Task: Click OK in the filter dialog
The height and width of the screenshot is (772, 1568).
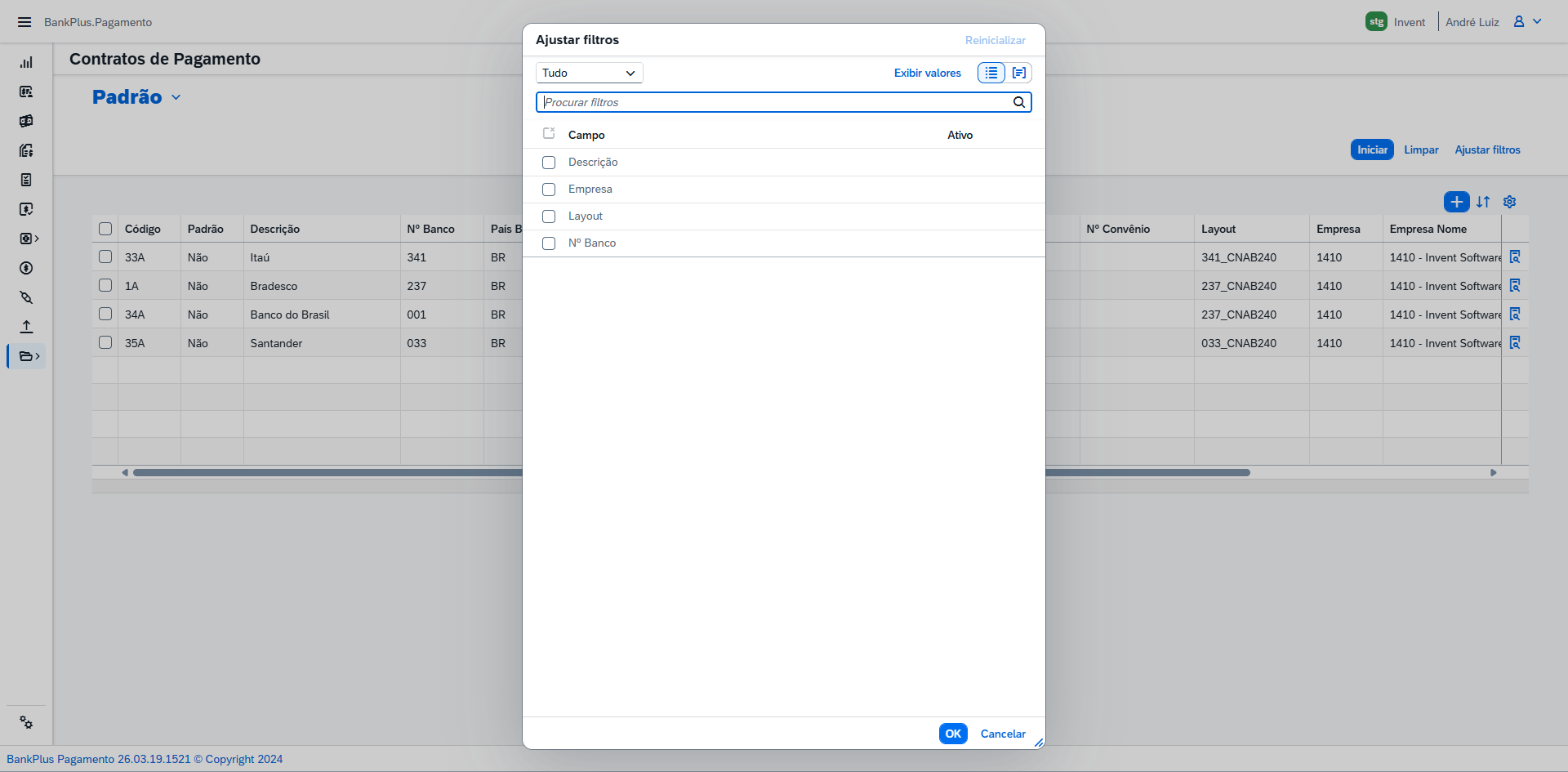Action: pos(953,734)
